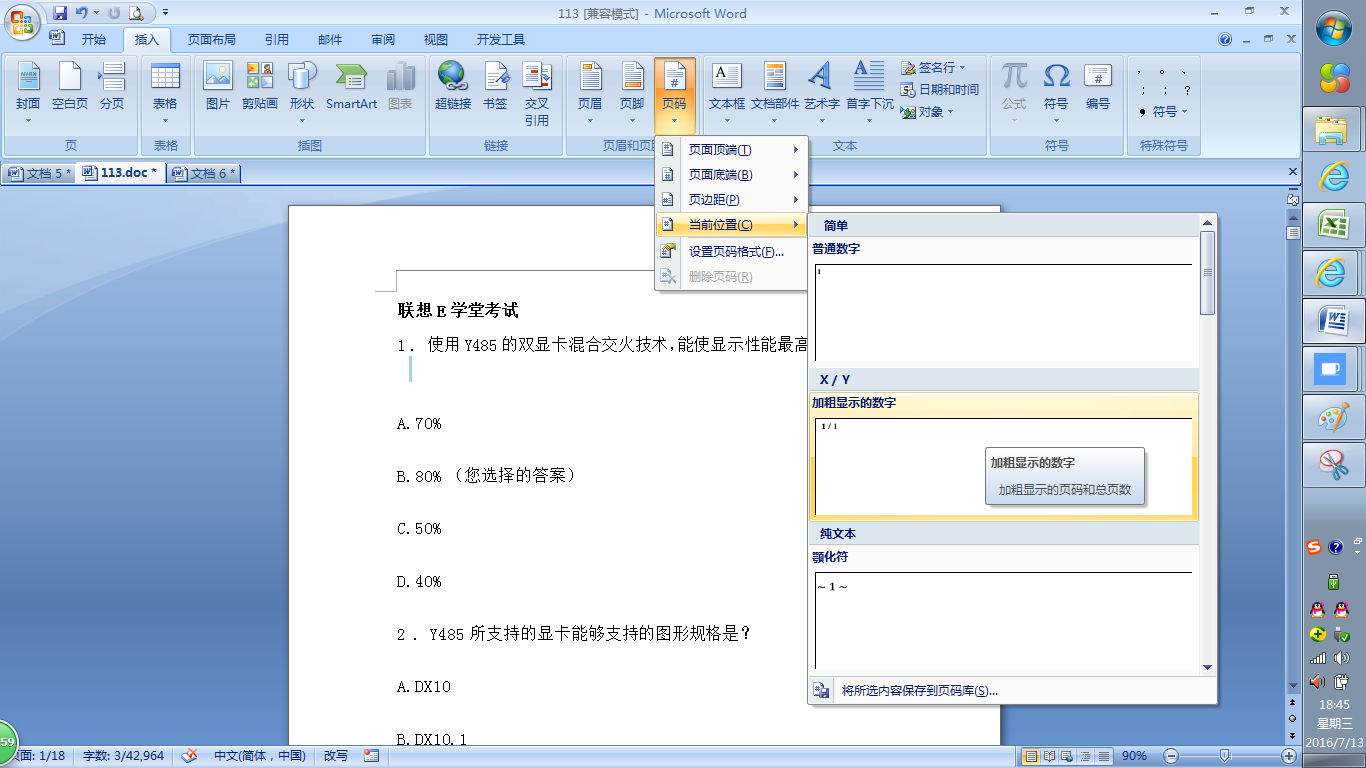
Task: Switch to the Developer (开发工具) tab
Action: (501, 40)
